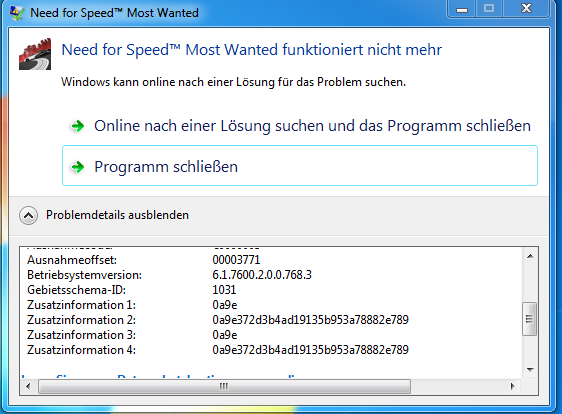Screen dimensions: 562x414
Task: Click the window title Need for Speed Most Wanted
Action: [114, 13]
